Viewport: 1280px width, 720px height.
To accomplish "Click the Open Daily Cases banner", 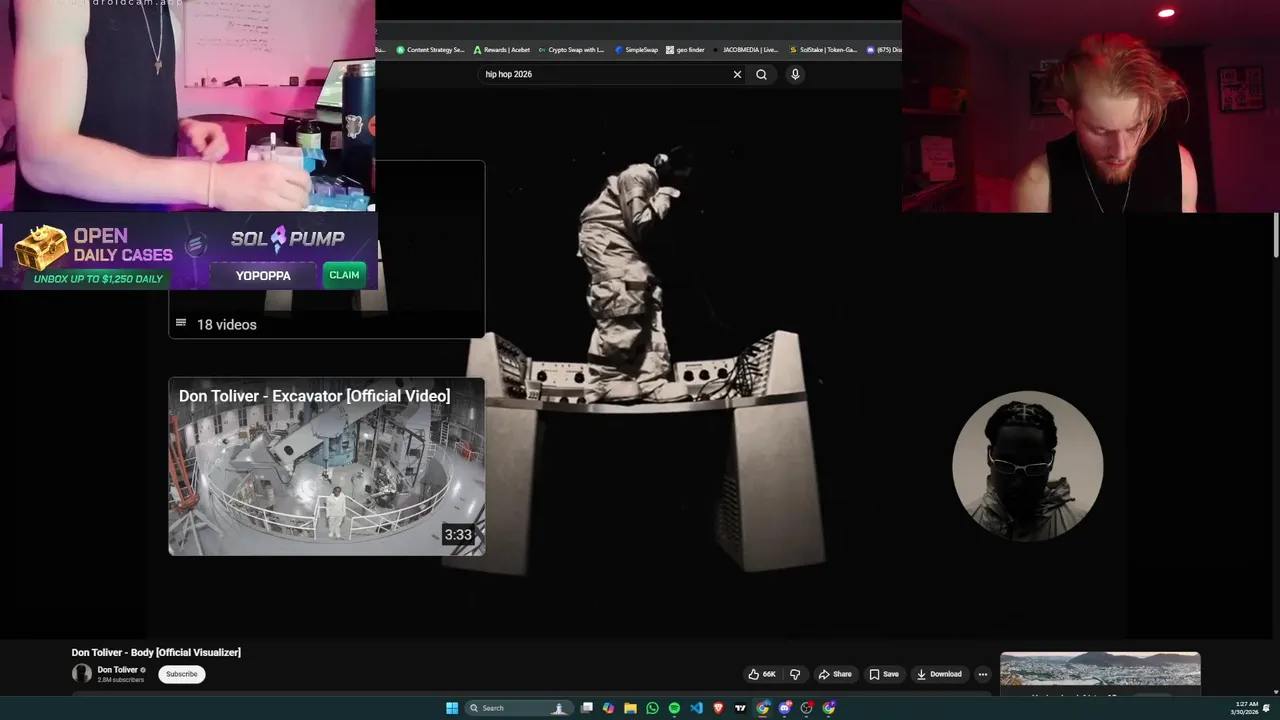I will (x=95, y=254).
